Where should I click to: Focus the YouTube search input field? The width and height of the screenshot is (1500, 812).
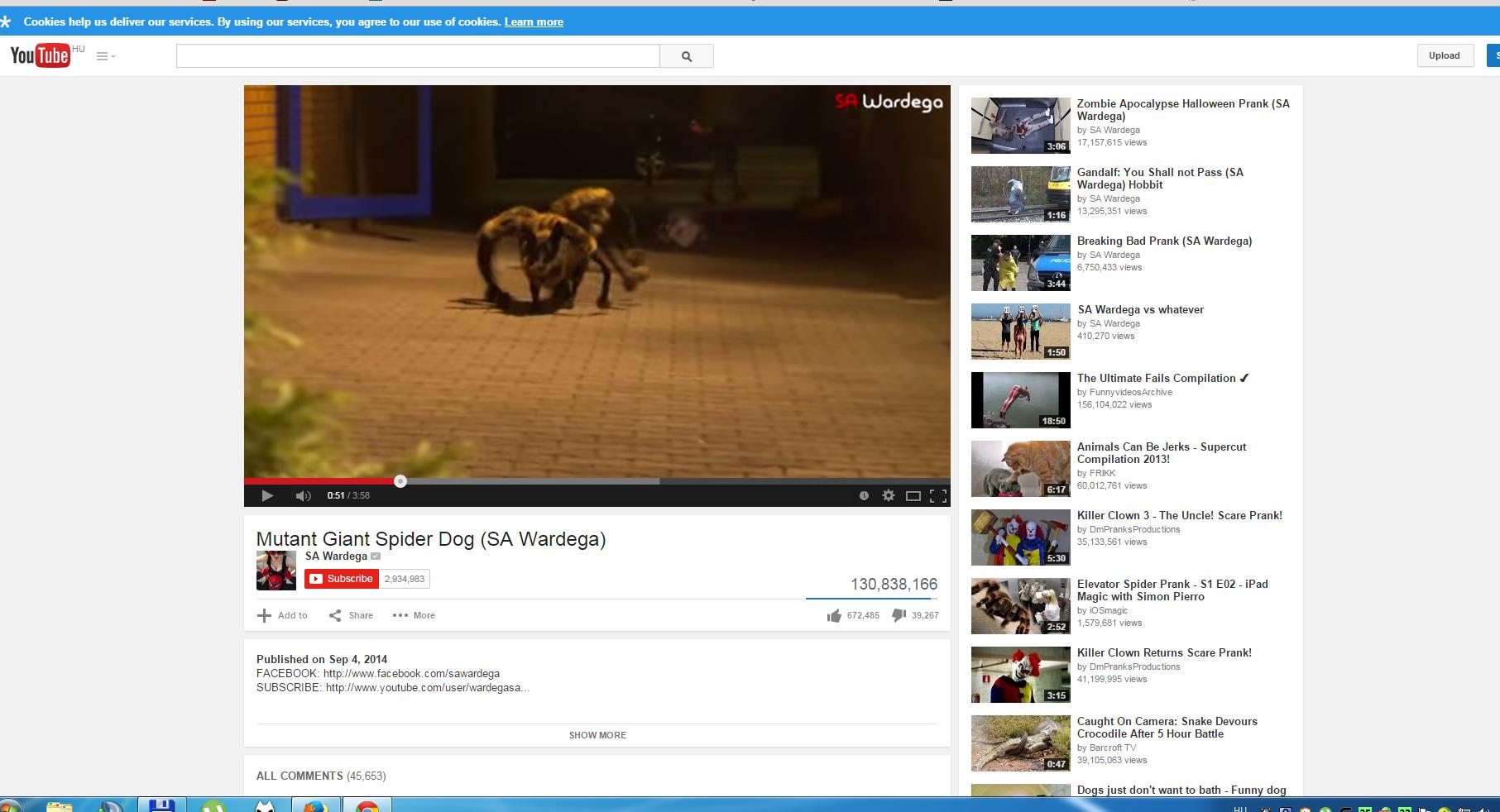point(418,56)
